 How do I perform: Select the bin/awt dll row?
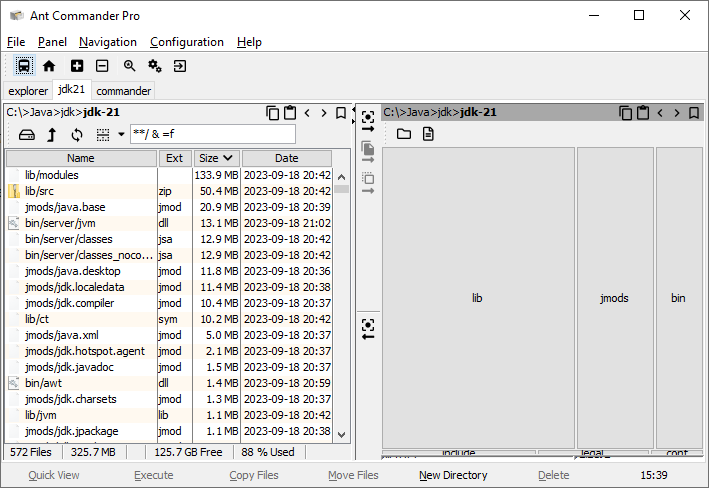click(169, 383)
